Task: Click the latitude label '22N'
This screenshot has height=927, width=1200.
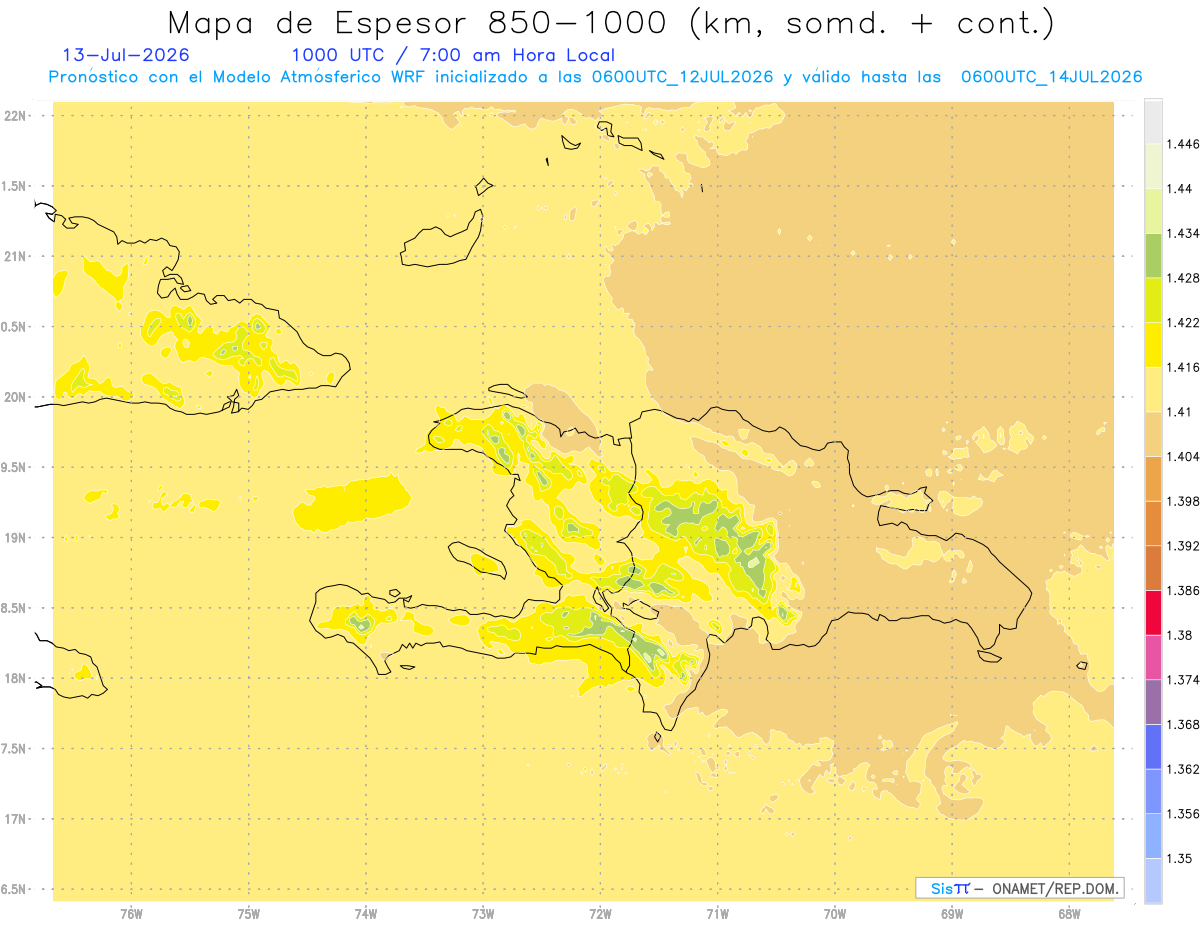Action: point(17,115)
